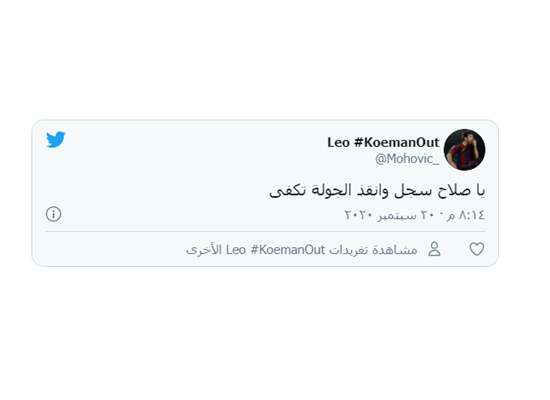Like the tweet with the heart icon
Image resolution: width=550 pixels, height=400 pixels.
coord(477,249)
